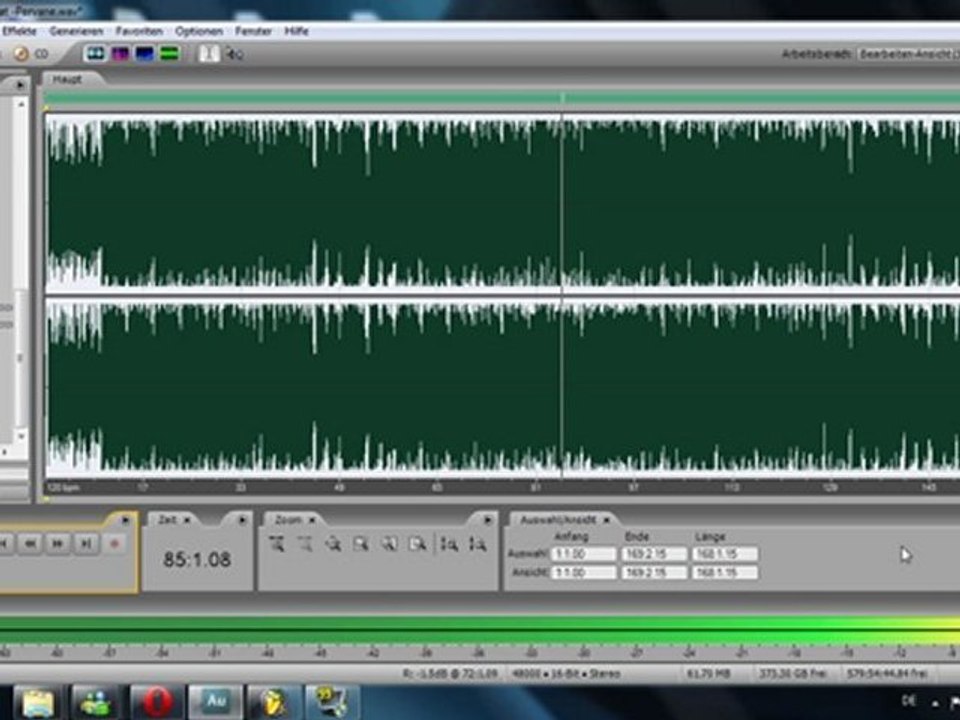The image size is (960, 720).
Task: Open the Zoom panel options flyout arrow
Action: (488, 519)
